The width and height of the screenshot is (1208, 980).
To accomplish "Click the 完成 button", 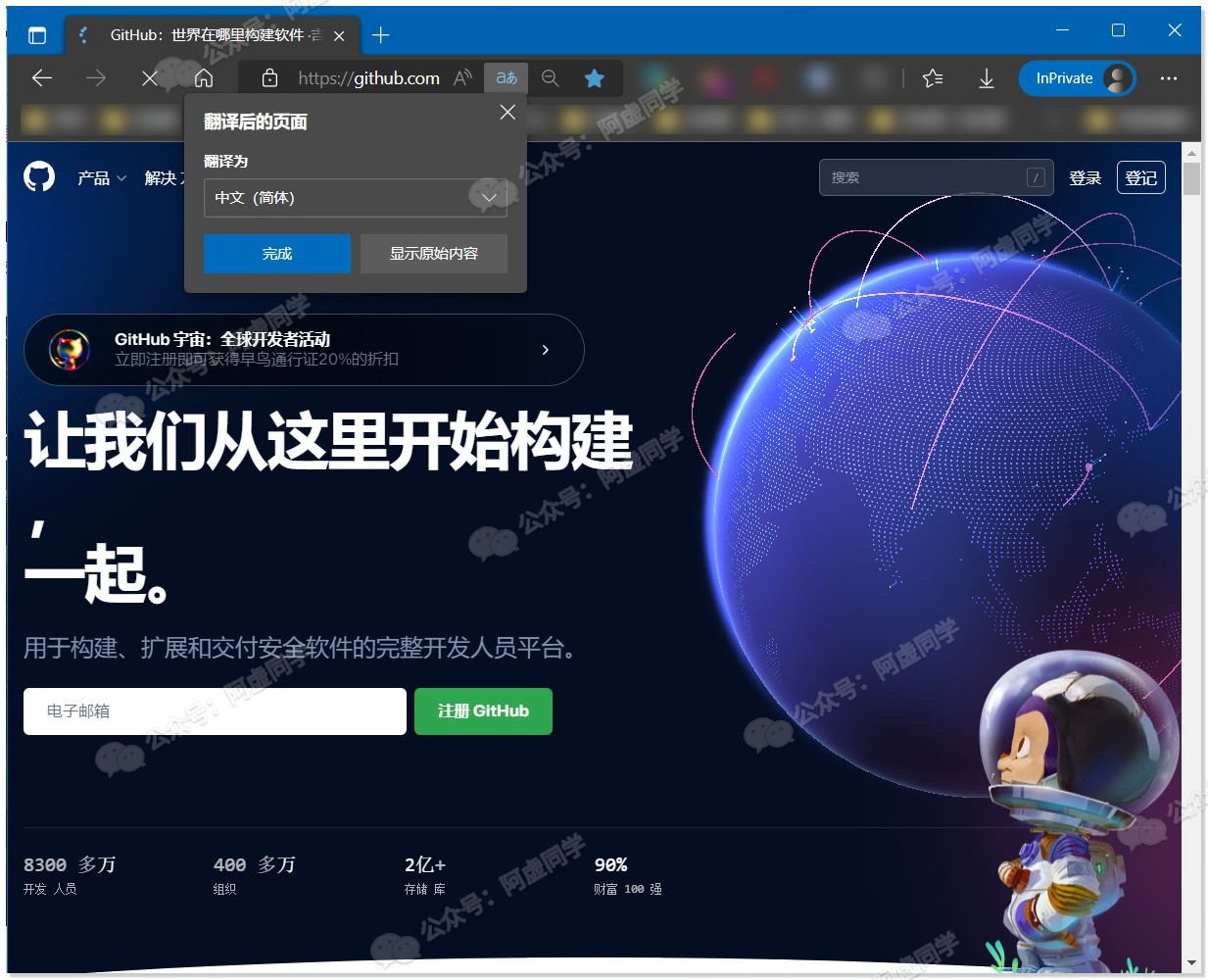I will coord(277,254).
